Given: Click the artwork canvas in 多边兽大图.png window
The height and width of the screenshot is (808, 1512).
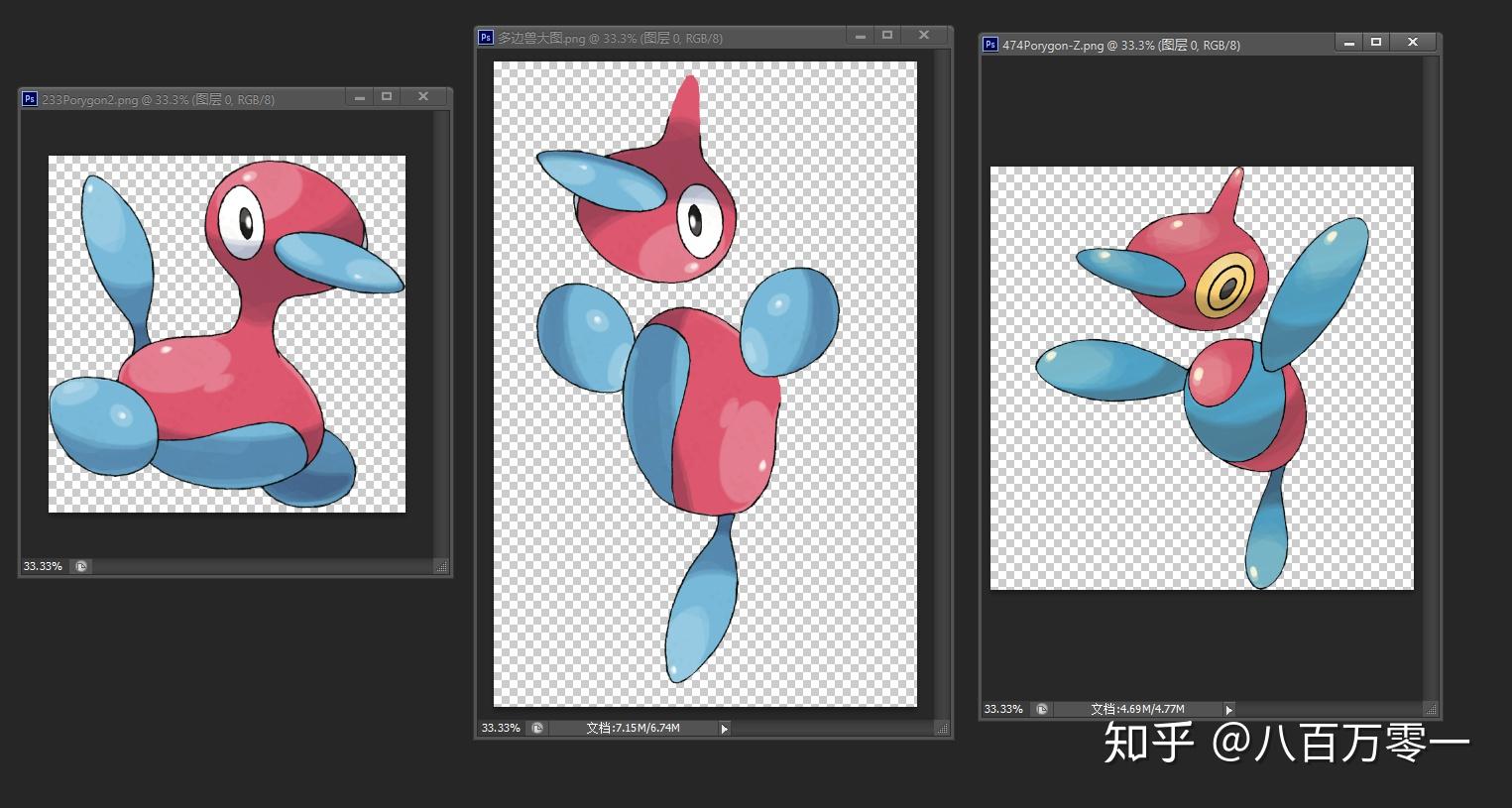Looking at the screenshot, I should click(x=705, y=384).
